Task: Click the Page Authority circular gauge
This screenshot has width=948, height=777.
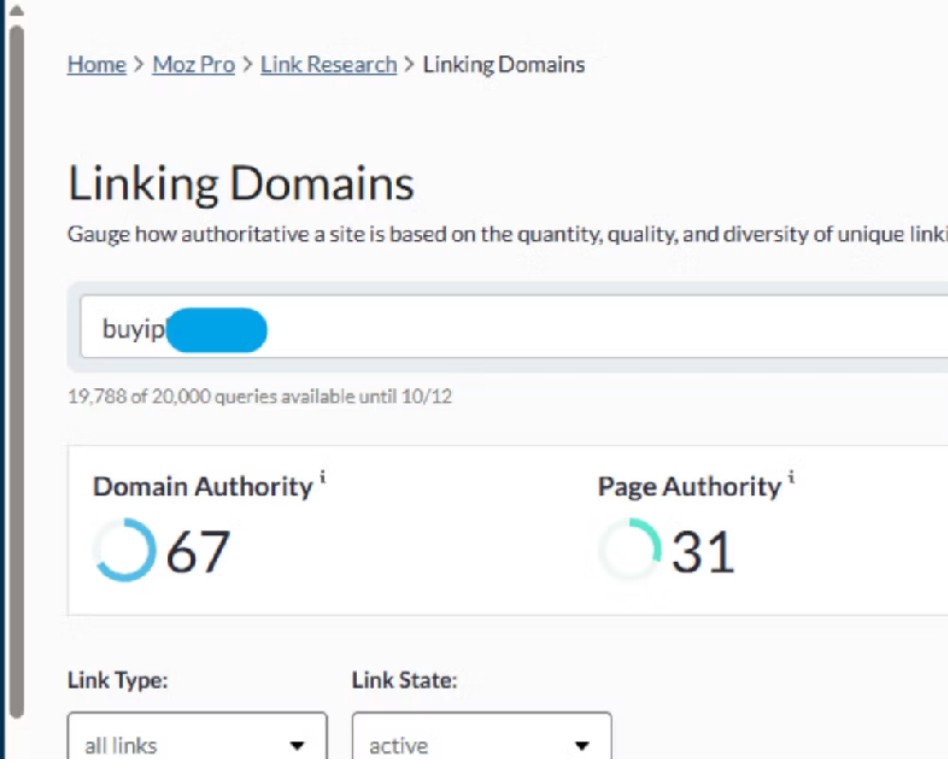Action: coord(629,550)
